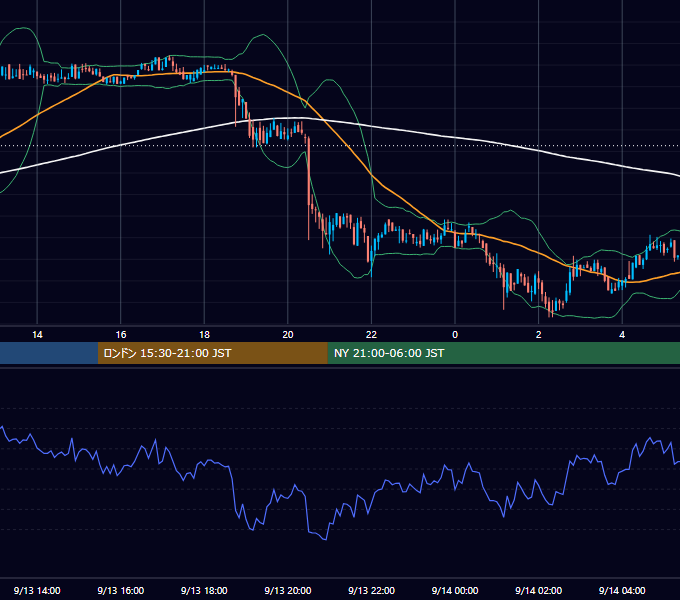The height and width of the screenshot is (600, 680).
Task: Click the 0 hour label on the price chart axis
Action: (455, 335)
